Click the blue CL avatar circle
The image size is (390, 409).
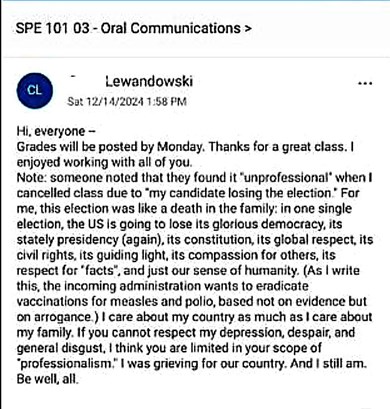click(35, 91)
